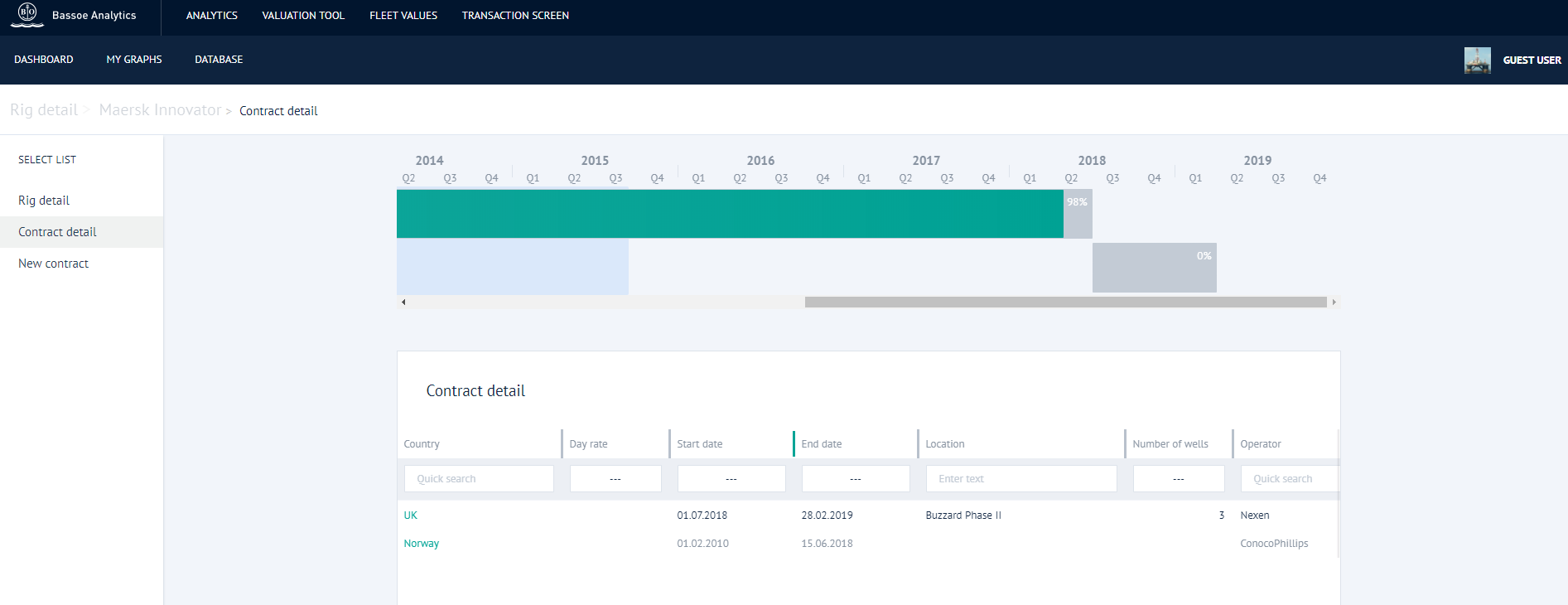Open the Day rate filter box

coord(615,479)
